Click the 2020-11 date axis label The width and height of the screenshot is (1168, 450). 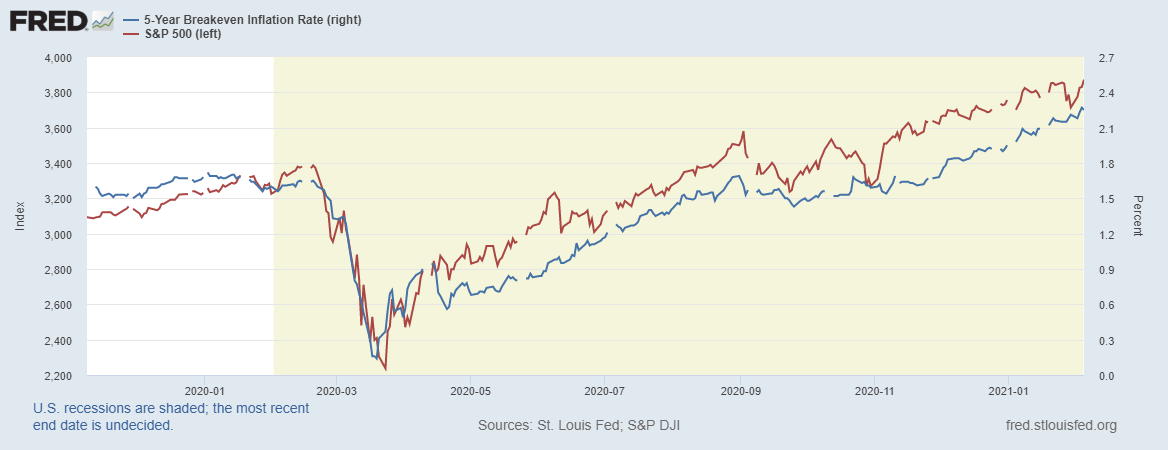click(x=874, y=389)
